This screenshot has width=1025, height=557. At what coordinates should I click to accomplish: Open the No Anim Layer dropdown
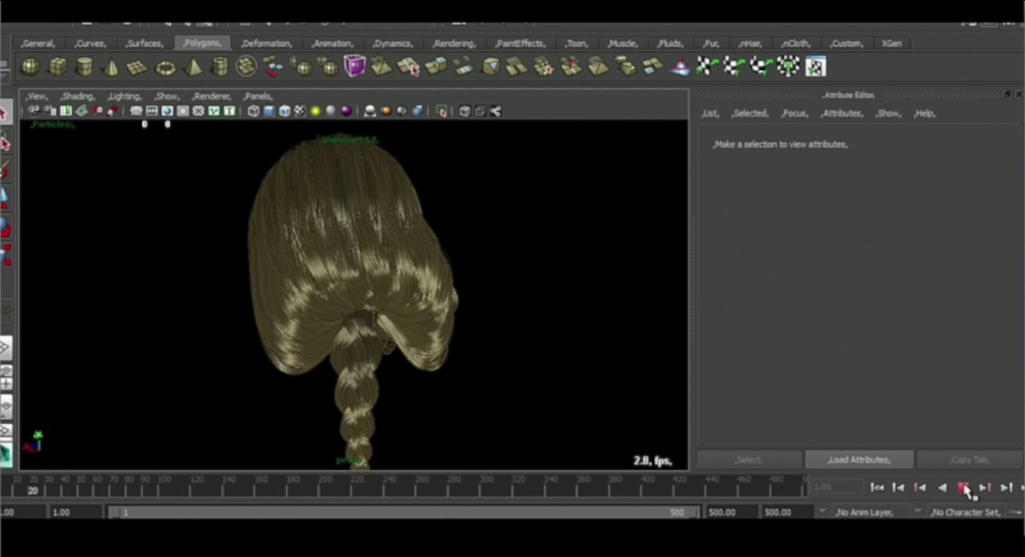tap(866, 512)
